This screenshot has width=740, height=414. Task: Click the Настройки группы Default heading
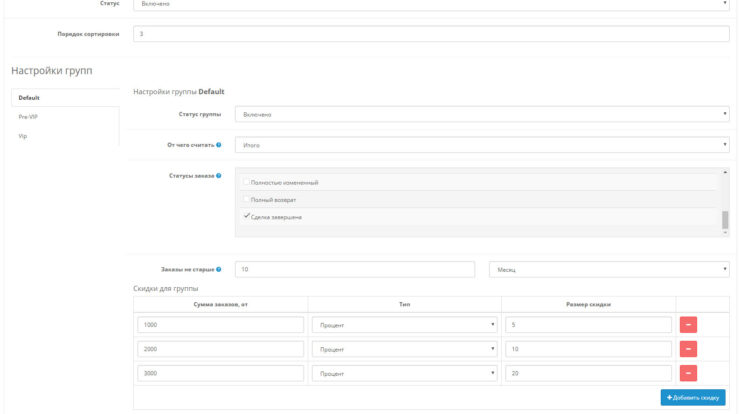(x=179, y=92)
